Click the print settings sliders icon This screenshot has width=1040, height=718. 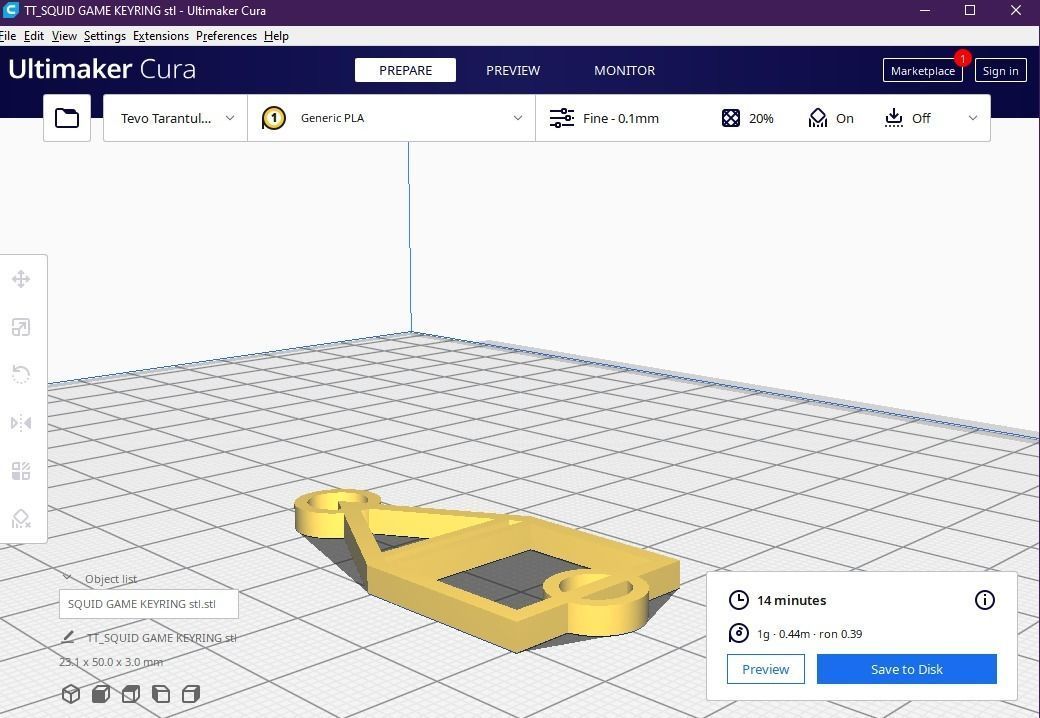pos(562,118)
